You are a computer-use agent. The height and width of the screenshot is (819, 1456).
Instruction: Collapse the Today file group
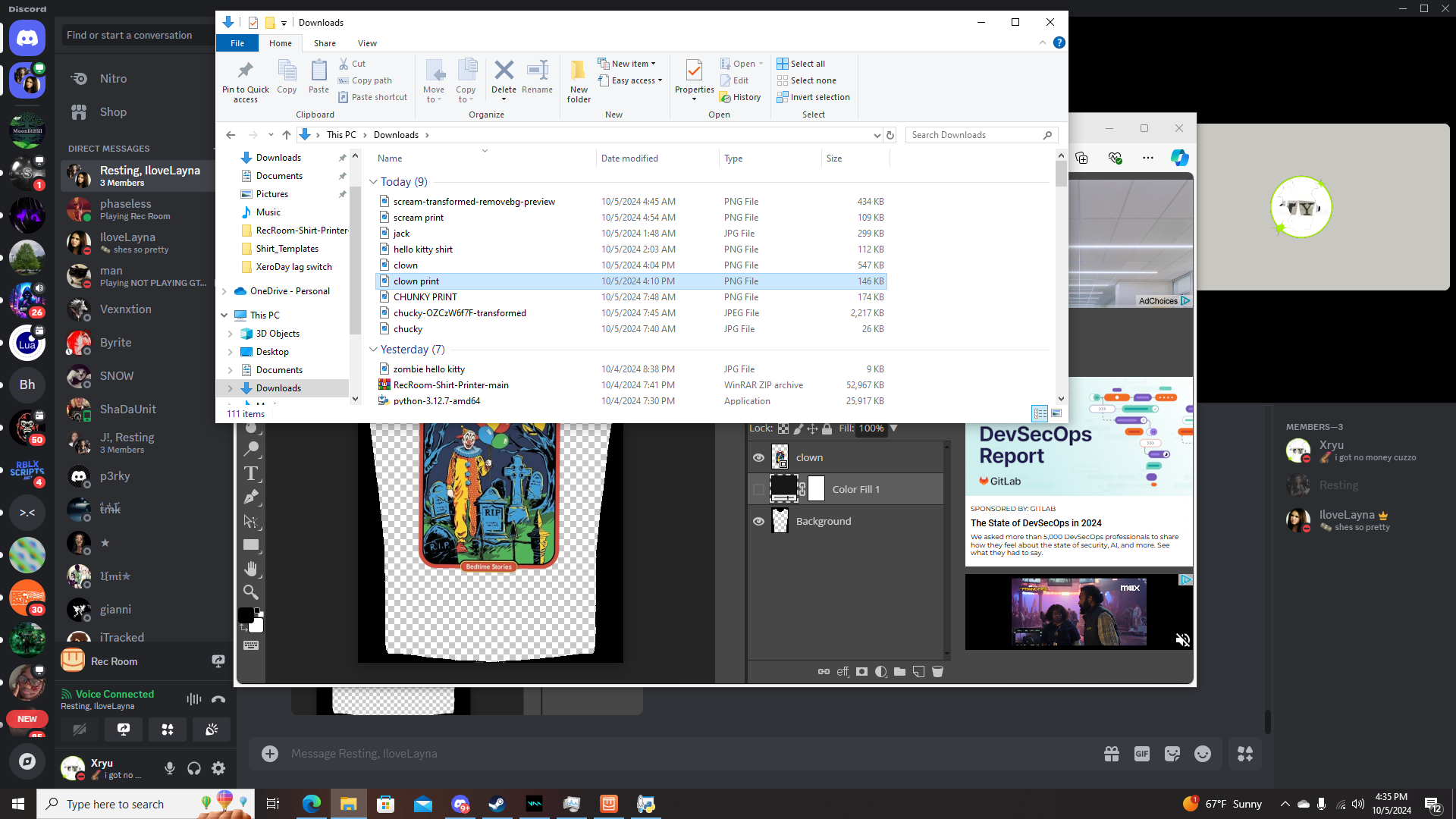pyautogui.click(x=373, y=182)
